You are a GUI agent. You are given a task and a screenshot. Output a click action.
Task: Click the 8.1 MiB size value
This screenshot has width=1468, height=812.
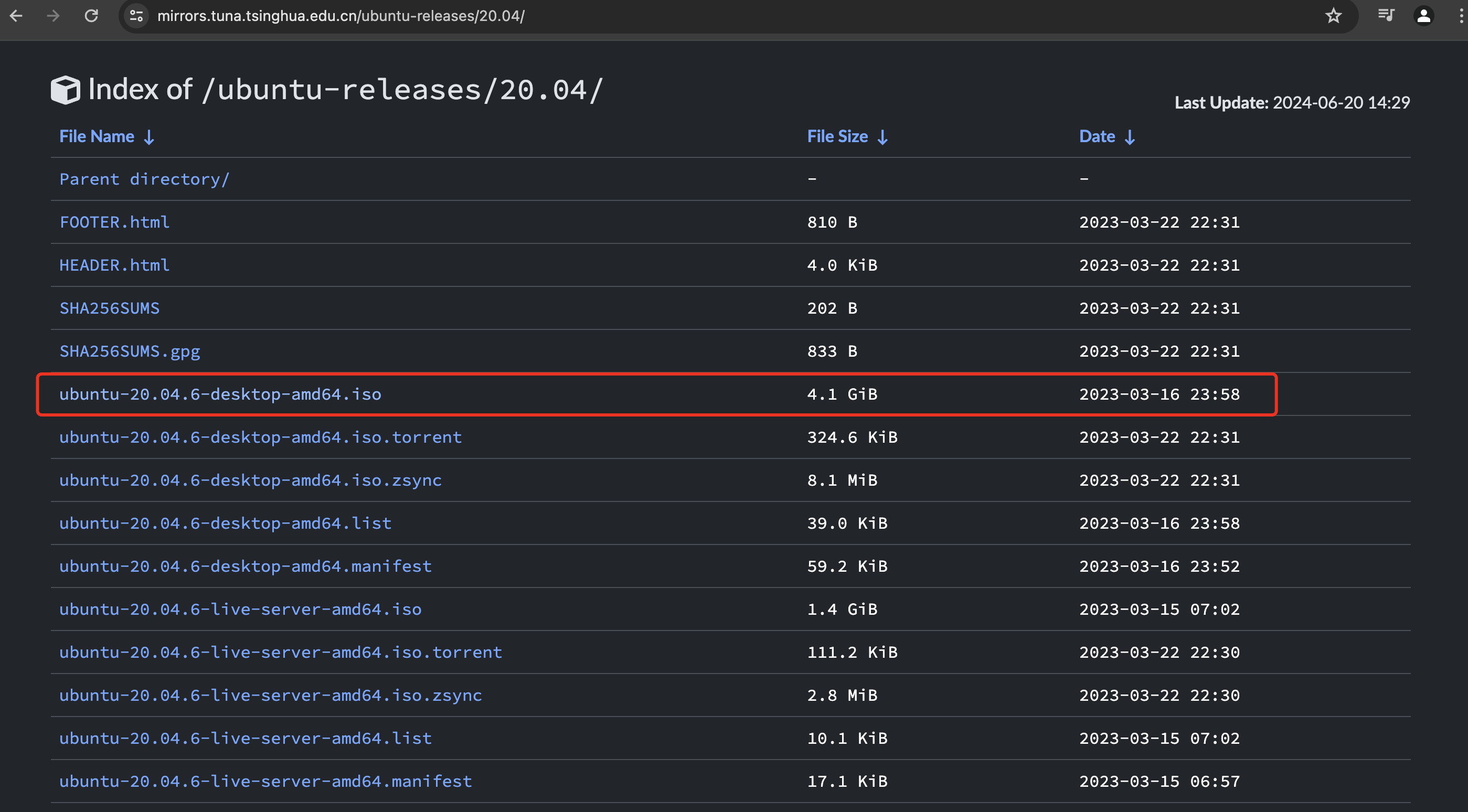point(842,480)
